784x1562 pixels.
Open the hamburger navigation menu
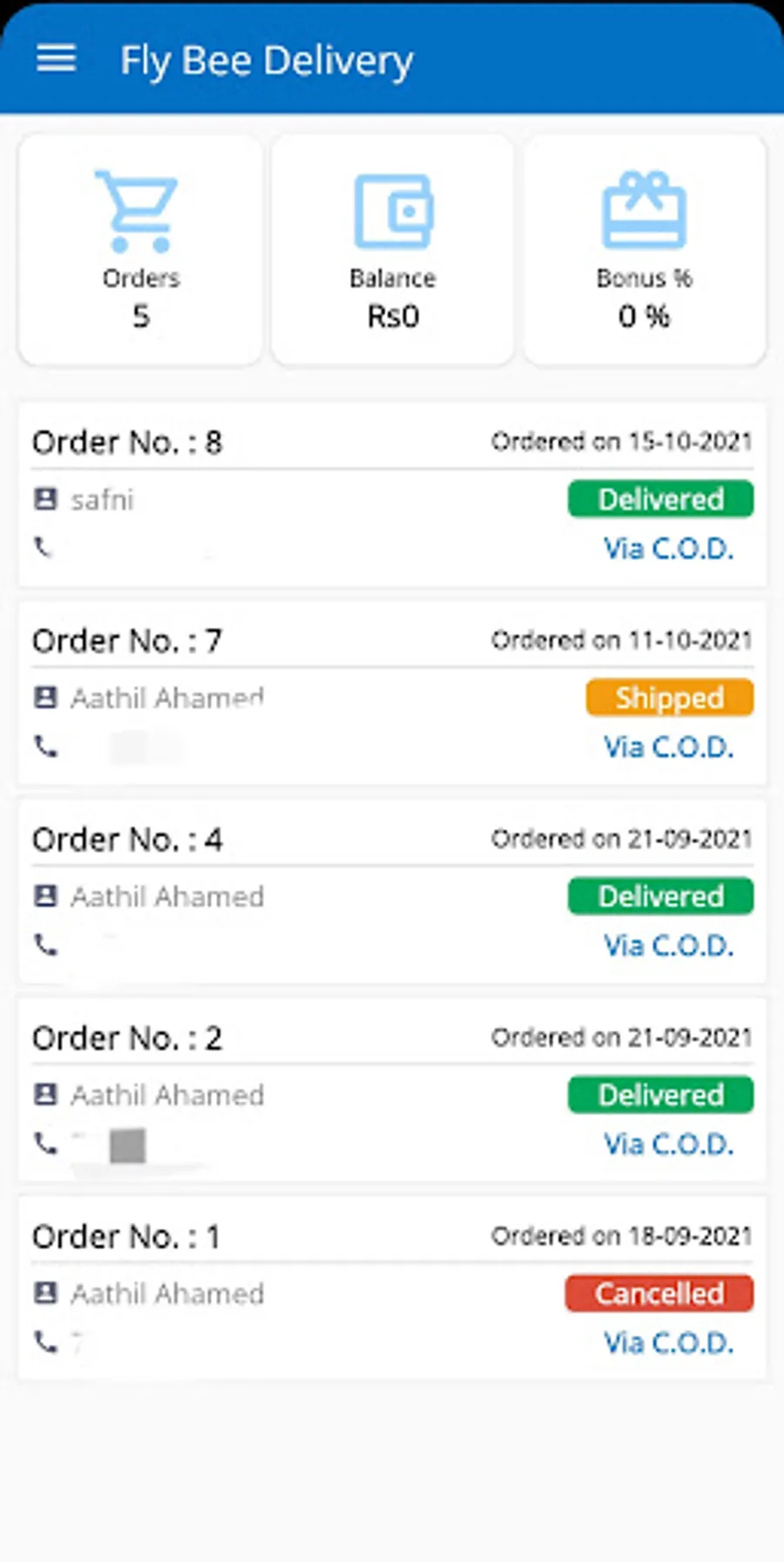56,59
